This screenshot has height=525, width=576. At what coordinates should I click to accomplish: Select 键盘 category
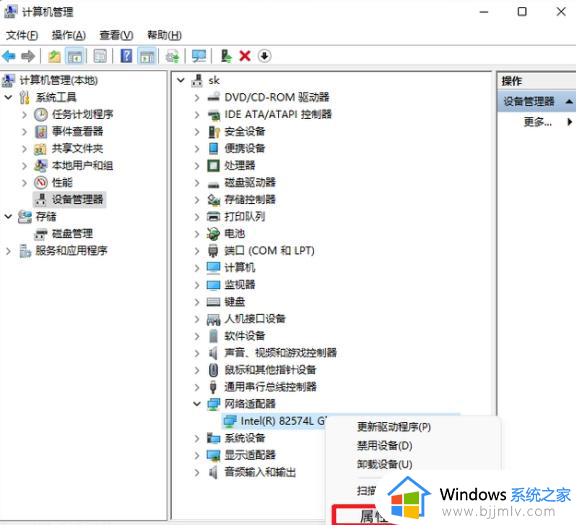(x=234, y=302)
